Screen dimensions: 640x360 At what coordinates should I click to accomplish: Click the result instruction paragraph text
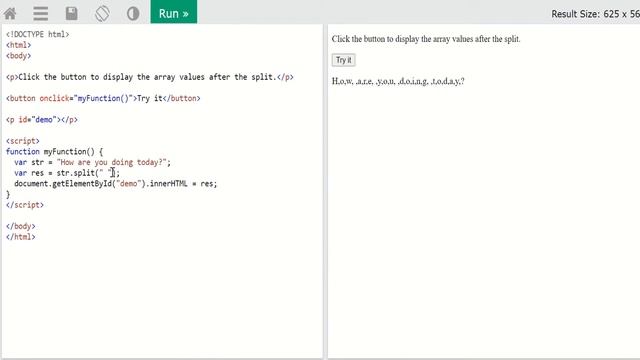(x=426, y=39)
